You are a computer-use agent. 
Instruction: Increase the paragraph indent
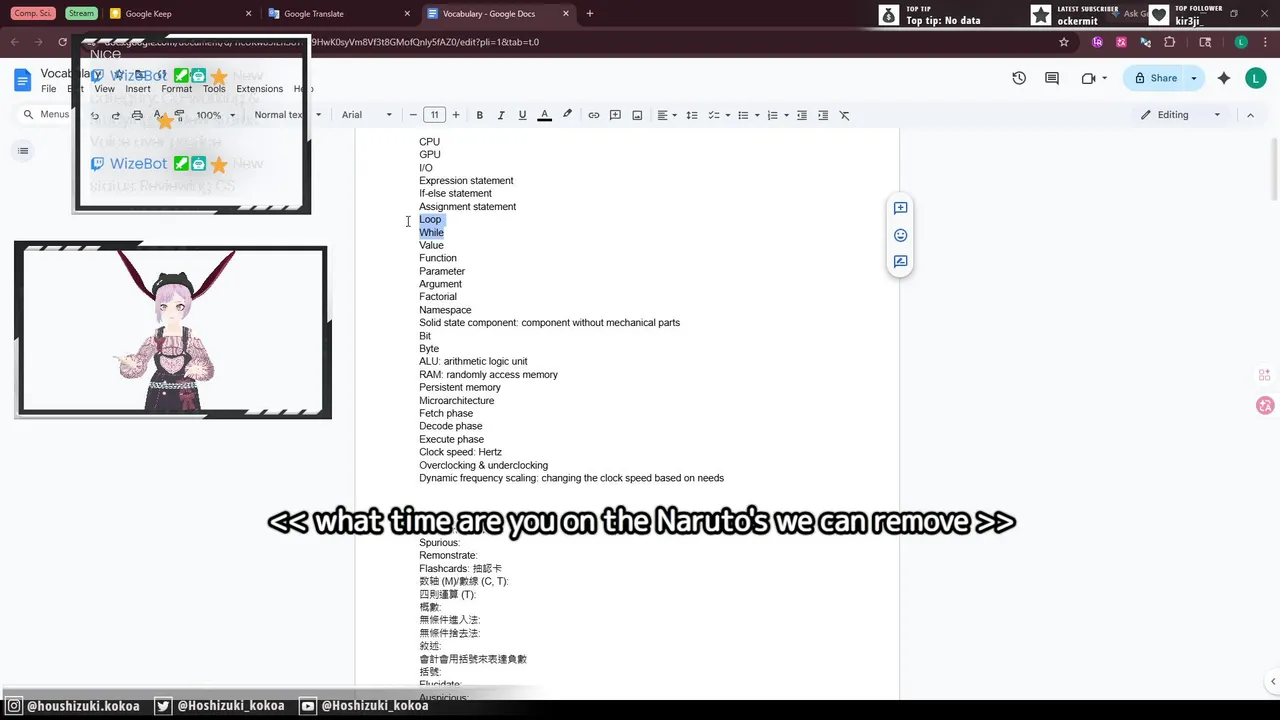click(823, 115)
